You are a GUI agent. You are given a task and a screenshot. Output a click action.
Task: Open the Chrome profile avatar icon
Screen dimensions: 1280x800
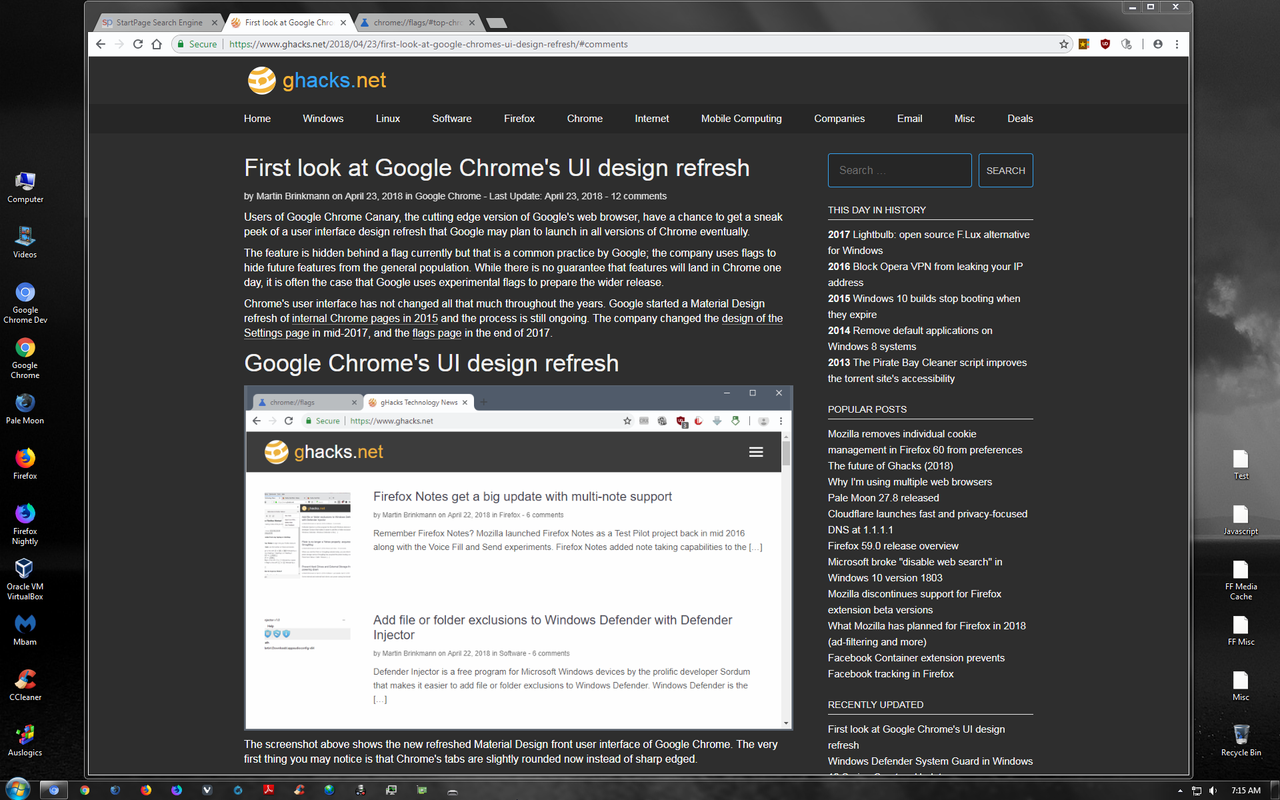coord(1158,44)
